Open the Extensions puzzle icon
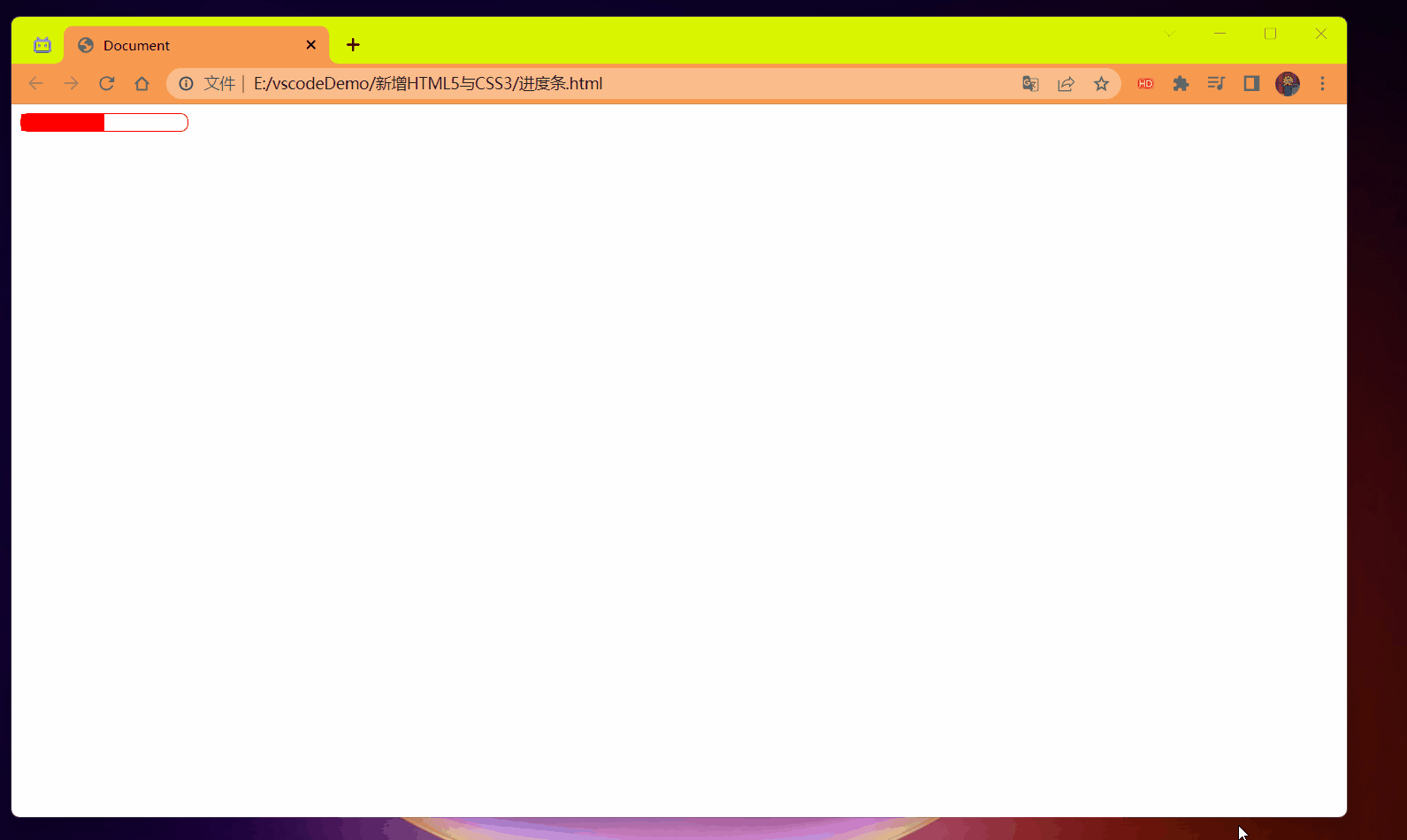Image resolution: width=1407 pixels, height=840 pixels. (x=1181, y=83)
